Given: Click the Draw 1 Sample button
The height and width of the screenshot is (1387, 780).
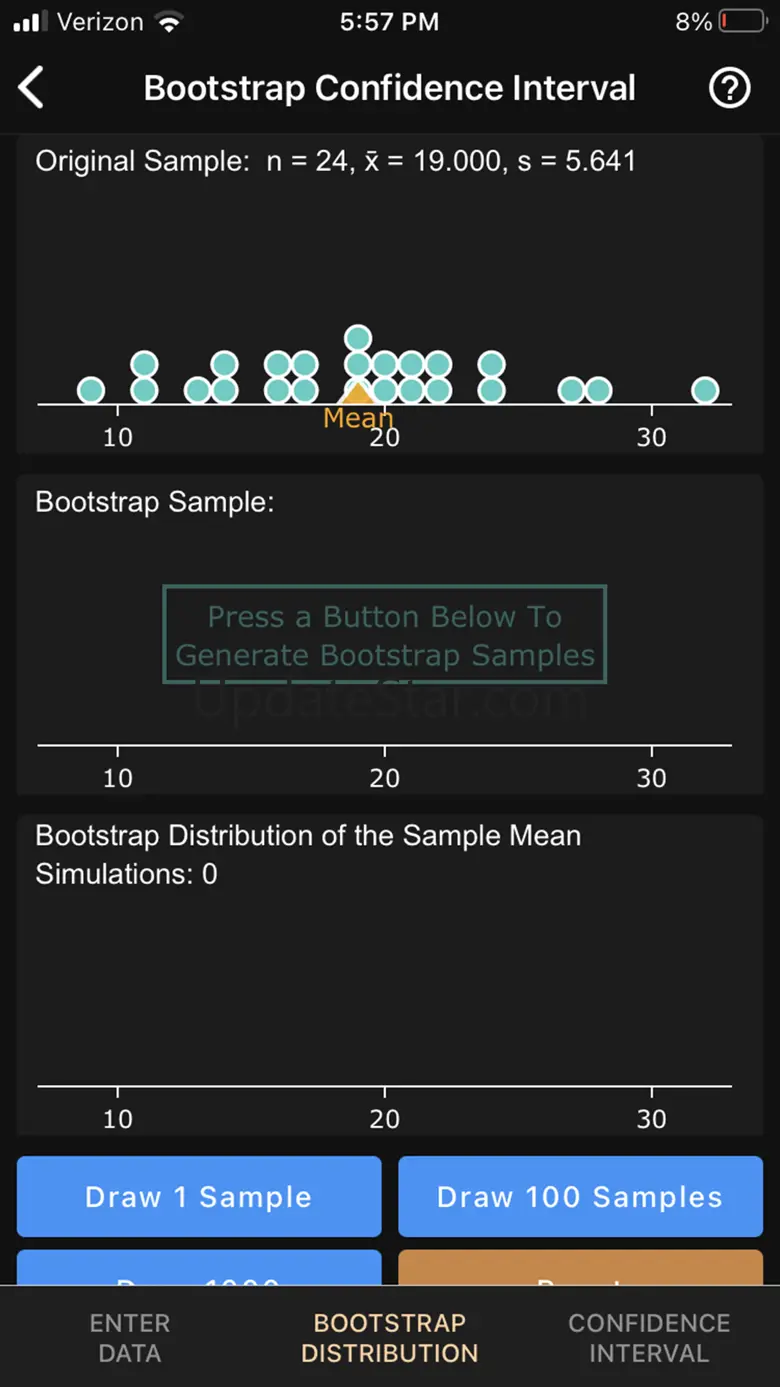Looking at the screenshot, I should (x=199, y=1196).
